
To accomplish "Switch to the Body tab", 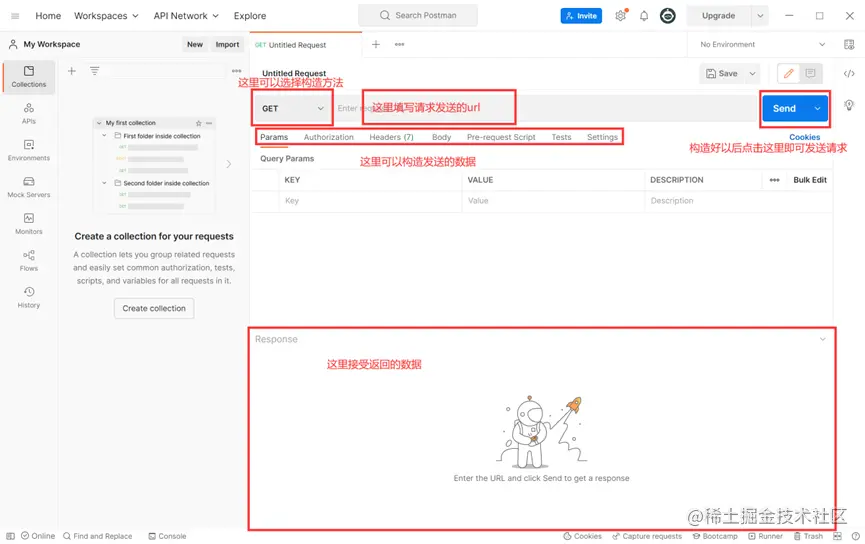I will point(441,137).
